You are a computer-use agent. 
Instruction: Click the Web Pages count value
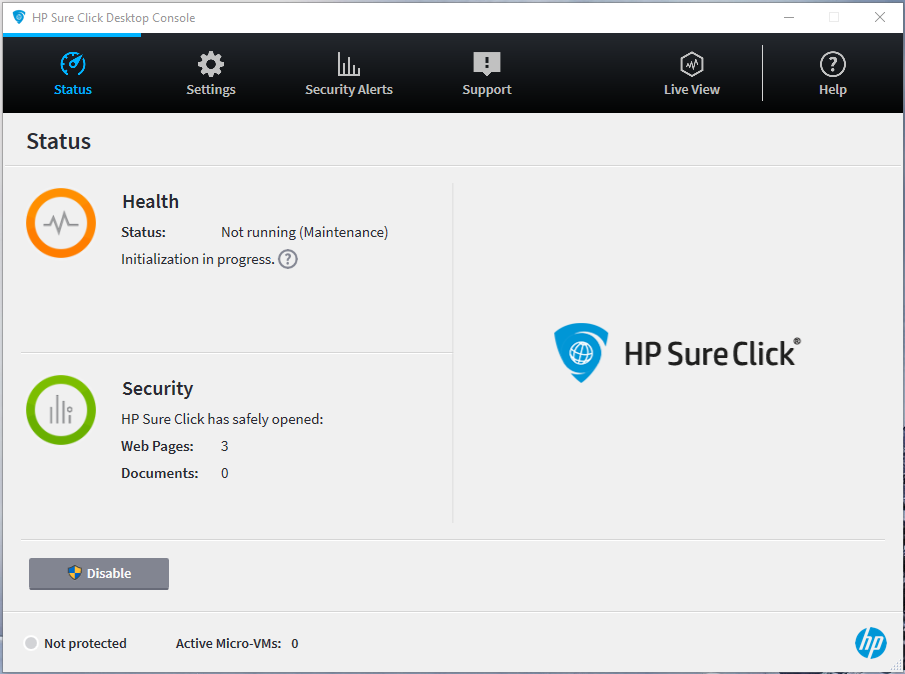(224, 446)
